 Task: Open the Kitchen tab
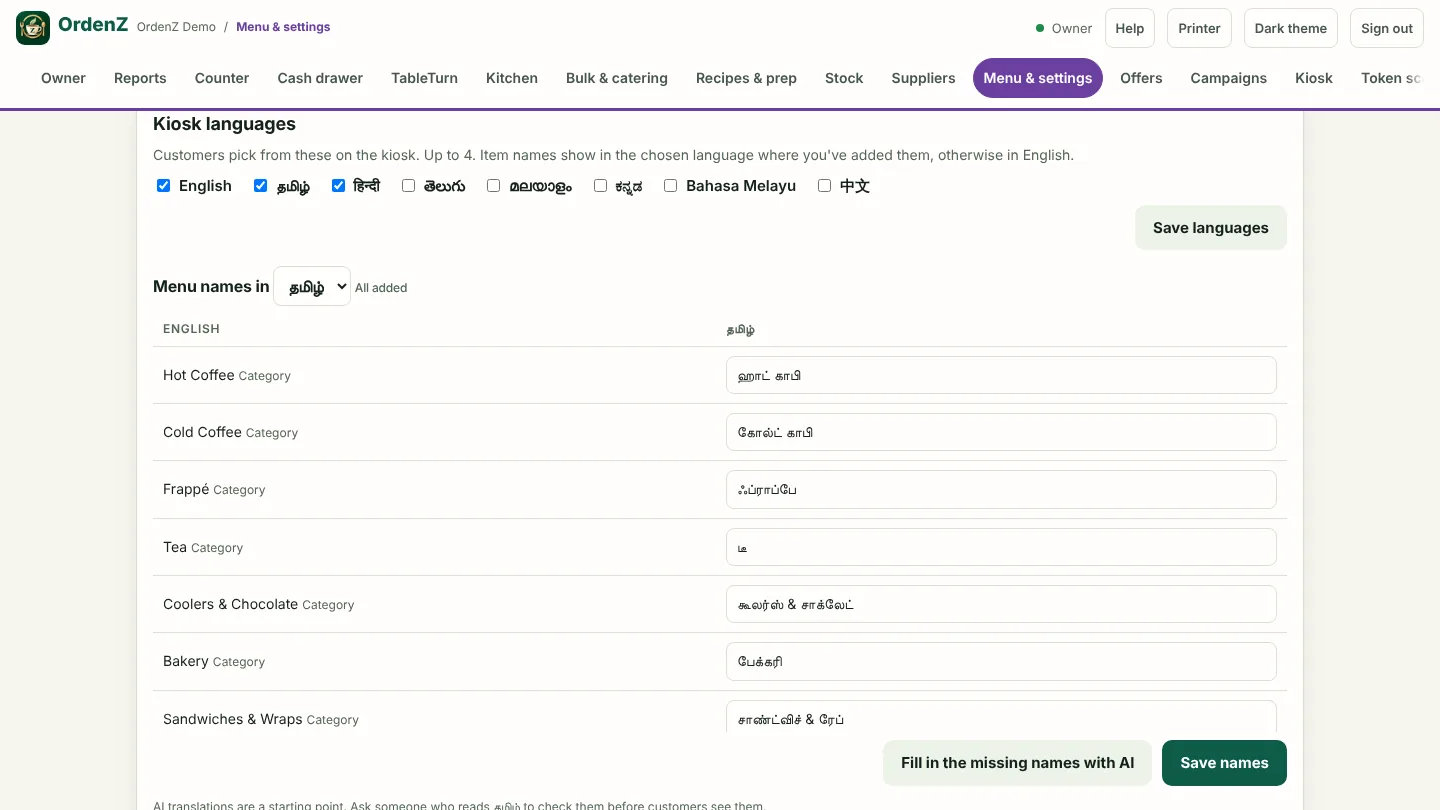(x=512, y=78)
